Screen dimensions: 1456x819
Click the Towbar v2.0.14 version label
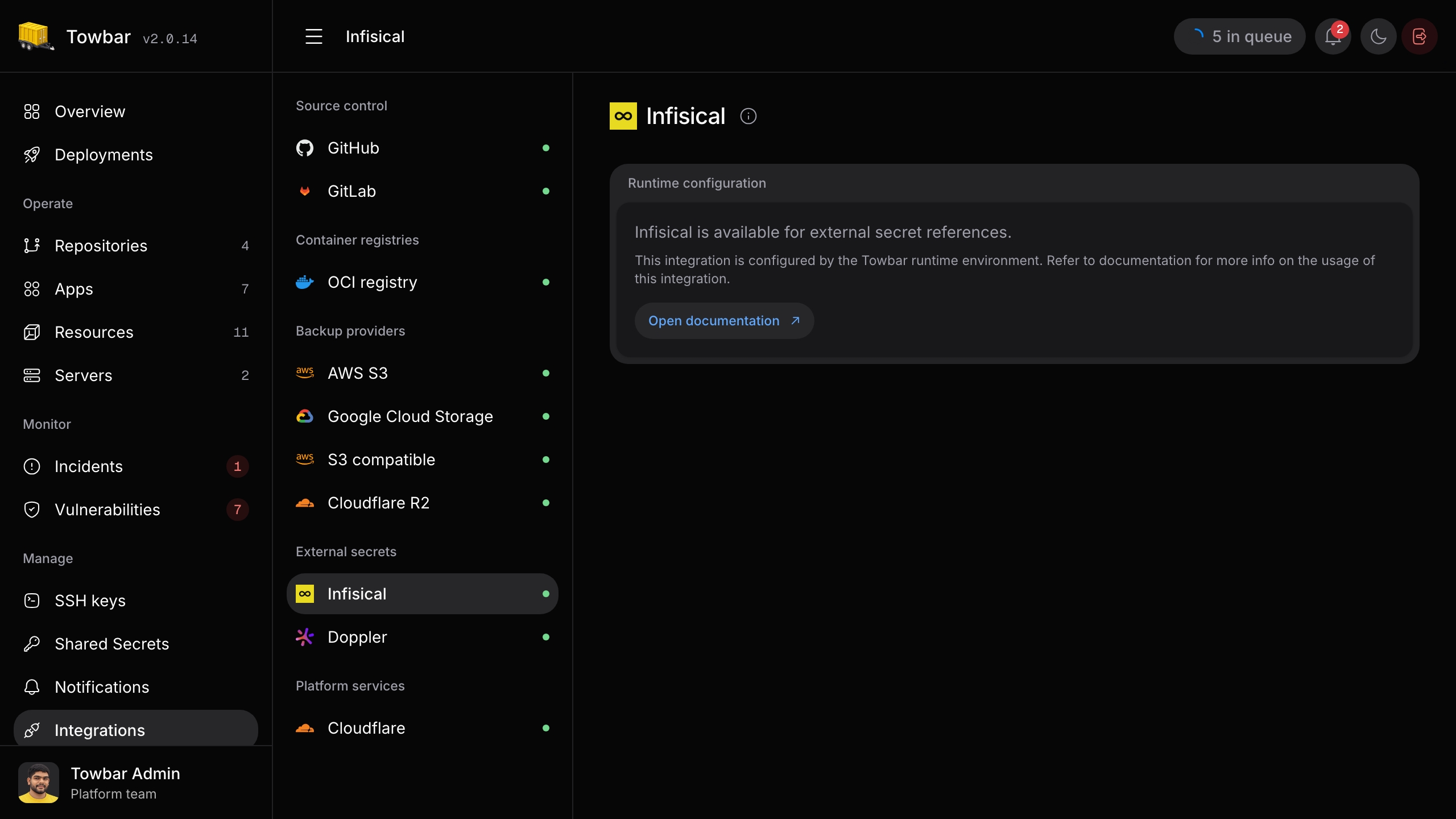point(170,39)
